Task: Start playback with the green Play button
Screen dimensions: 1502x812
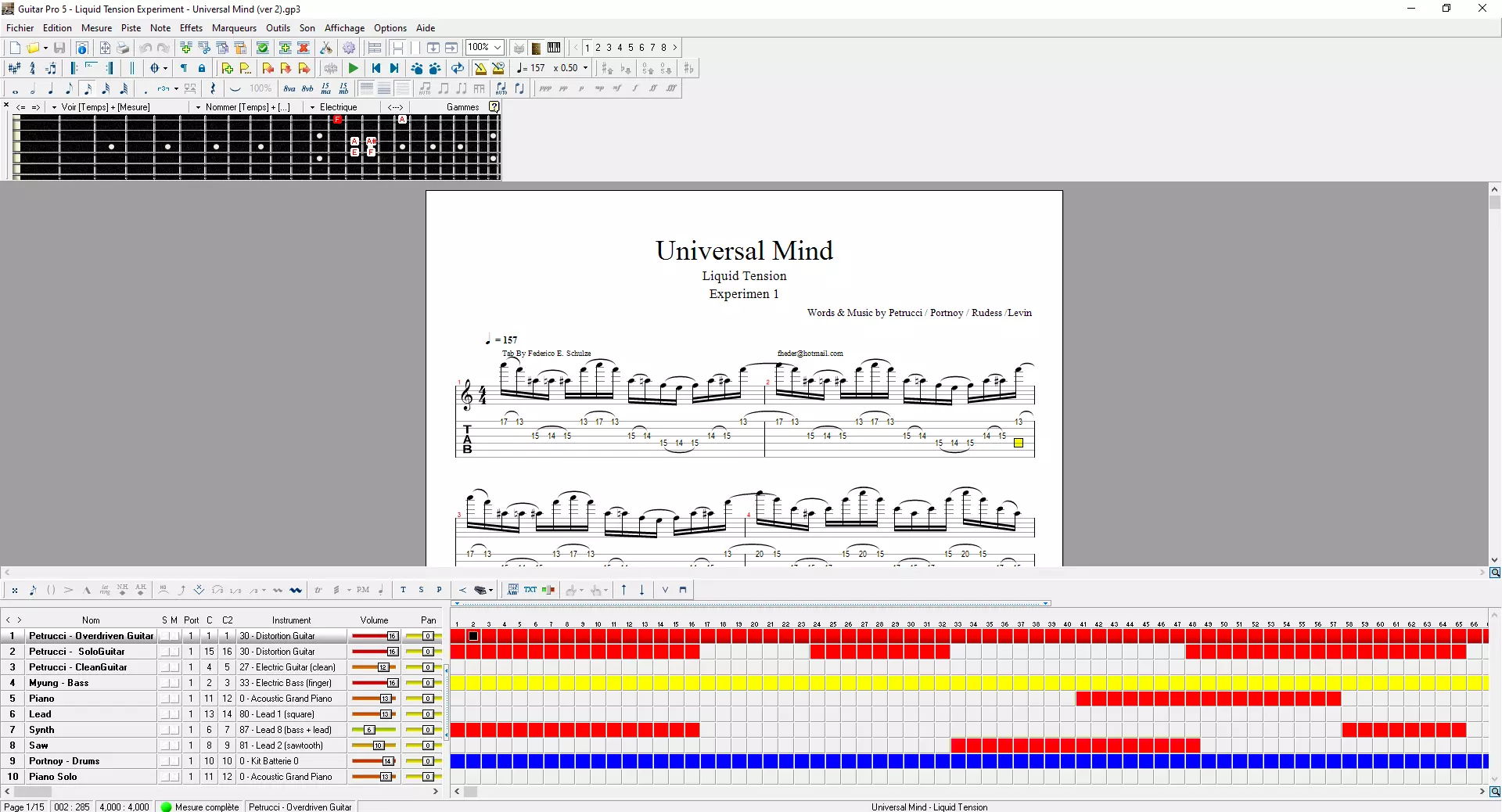Action: pos(354,68)
